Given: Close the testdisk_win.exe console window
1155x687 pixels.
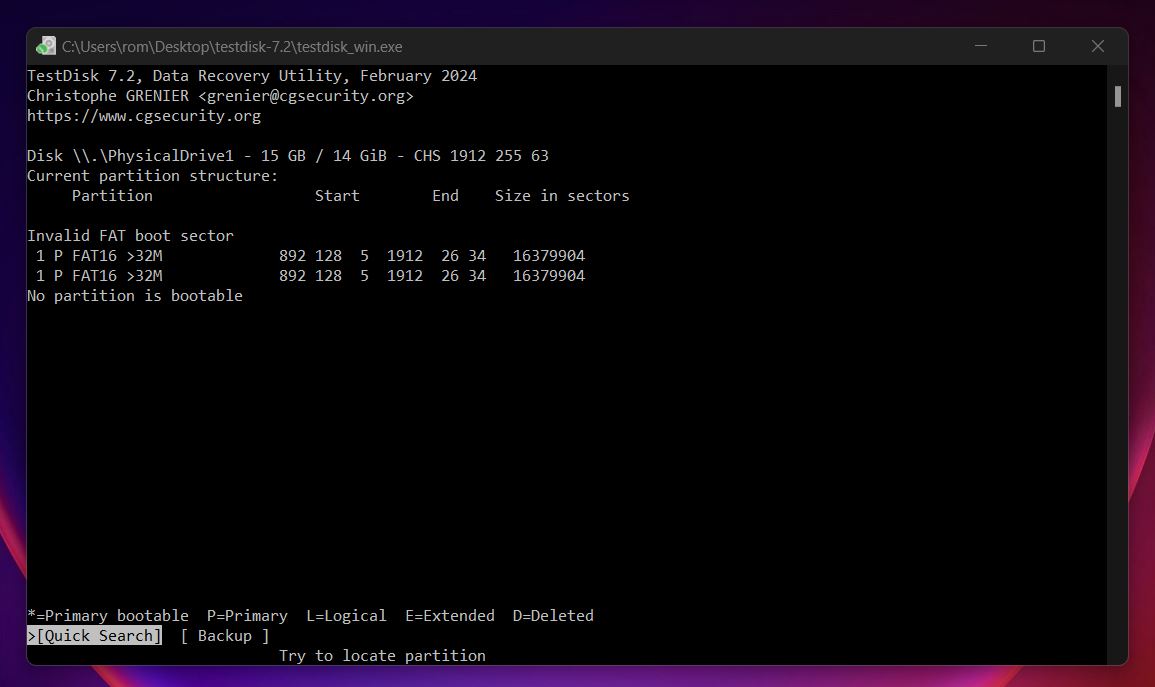Looking at the screenshot, I should pos(1098,46).
